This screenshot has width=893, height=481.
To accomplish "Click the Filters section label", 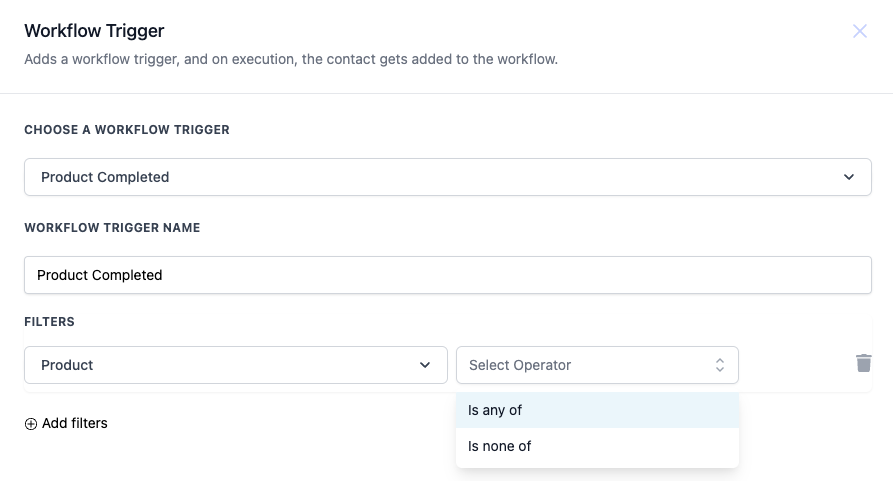I will coord(50,322).
